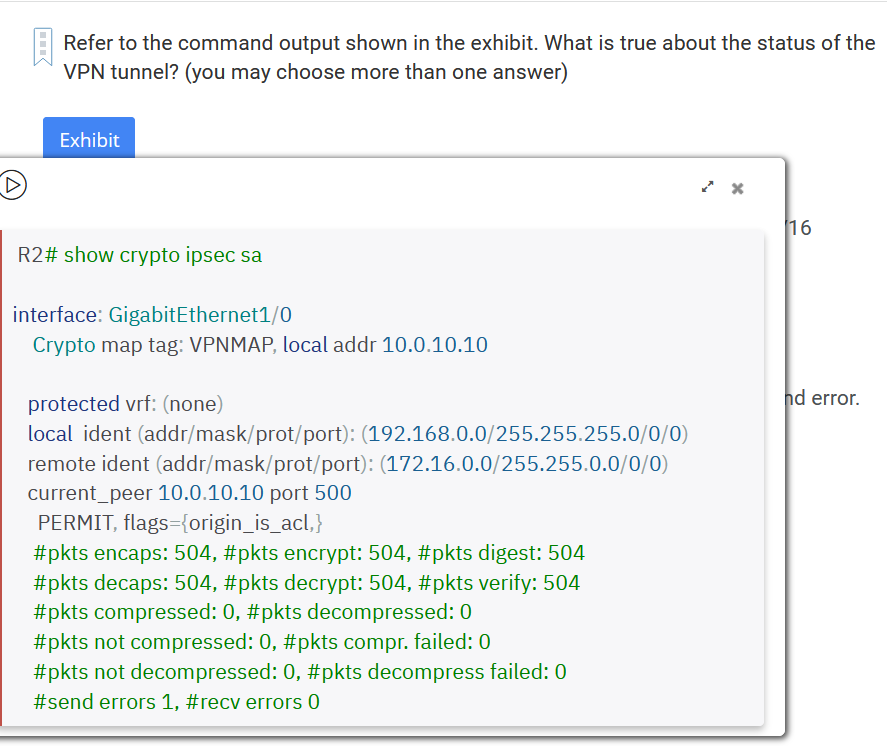Click the play circle in the top-left corner
The image size is (887, 756).
tap(14, 185)
